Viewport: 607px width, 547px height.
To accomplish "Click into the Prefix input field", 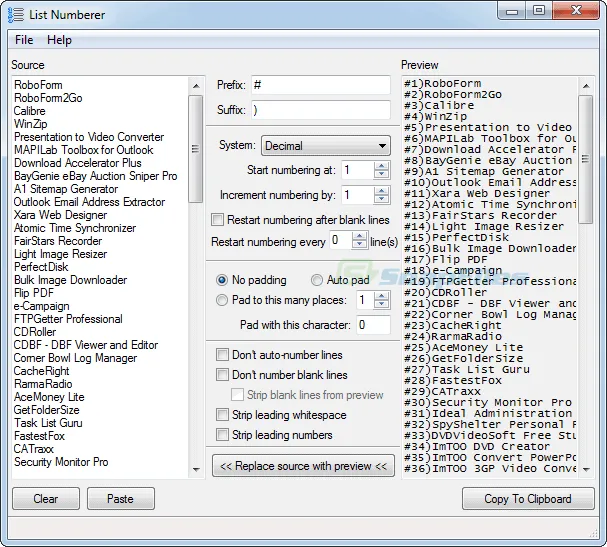I will pos(321,85).
